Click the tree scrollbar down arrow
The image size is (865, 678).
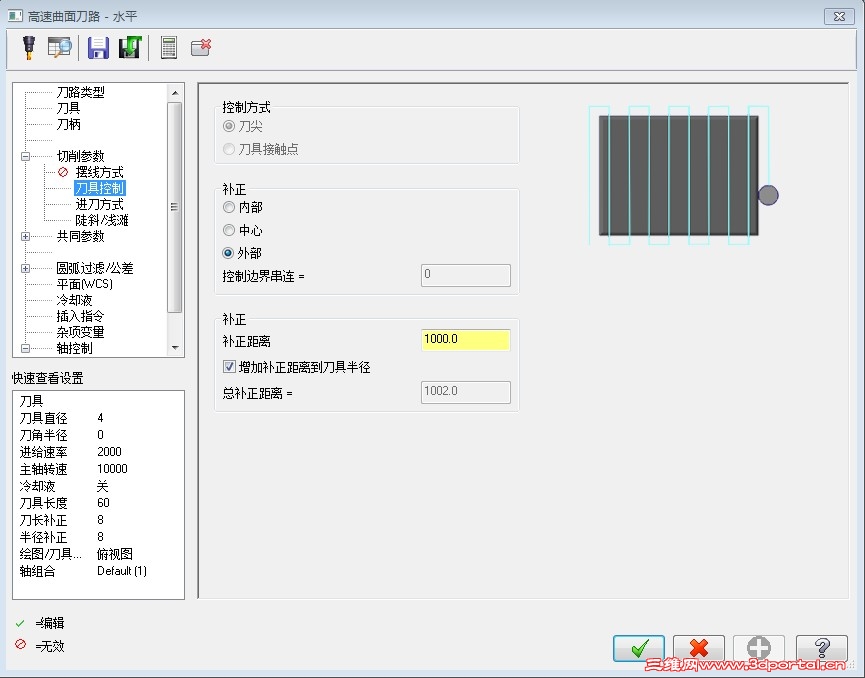click(175, 348)
